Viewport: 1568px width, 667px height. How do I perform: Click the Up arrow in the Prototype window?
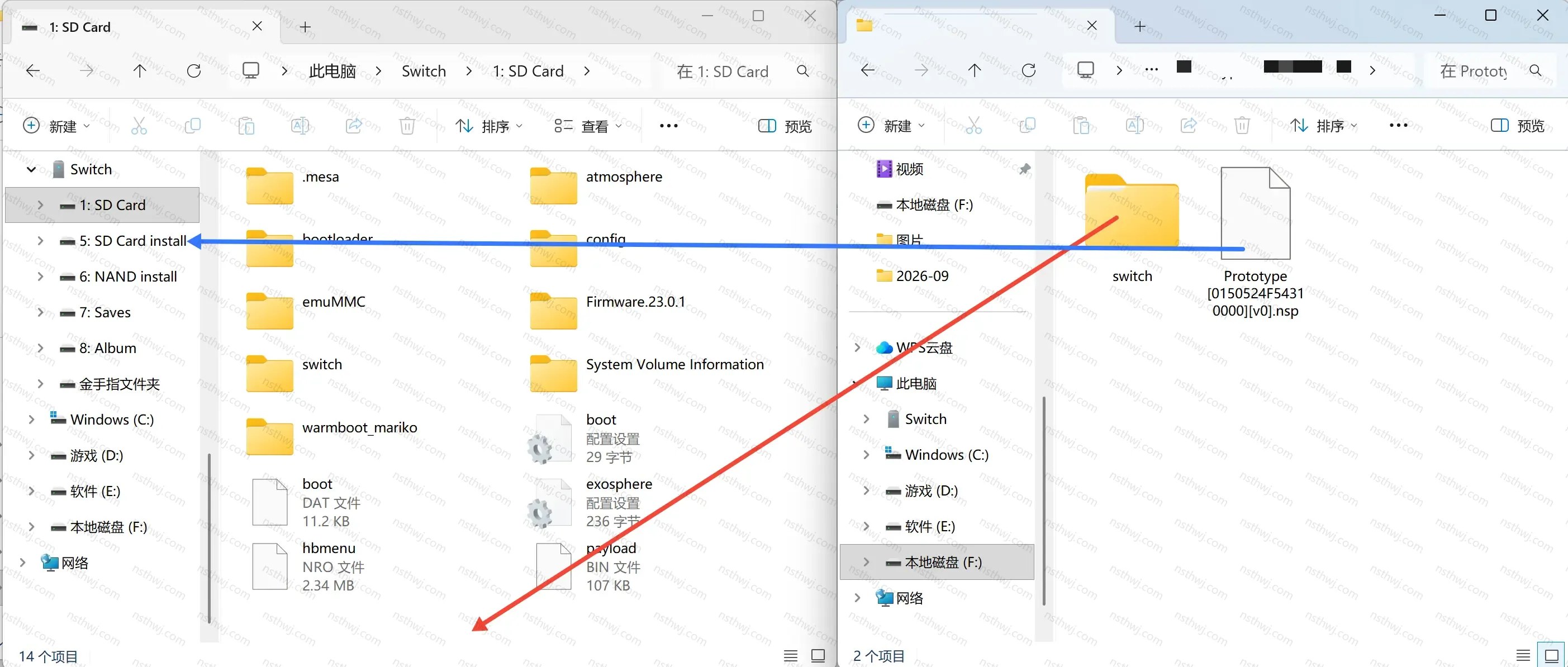click(x=975, y=70)
